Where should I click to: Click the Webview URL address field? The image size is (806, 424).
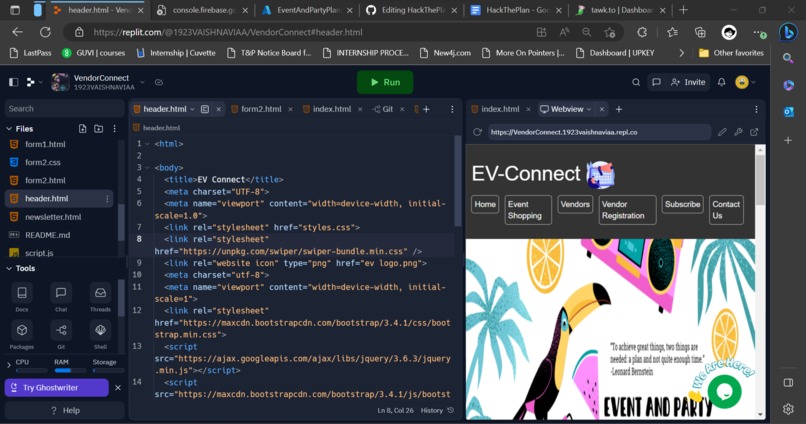point(599,132)
